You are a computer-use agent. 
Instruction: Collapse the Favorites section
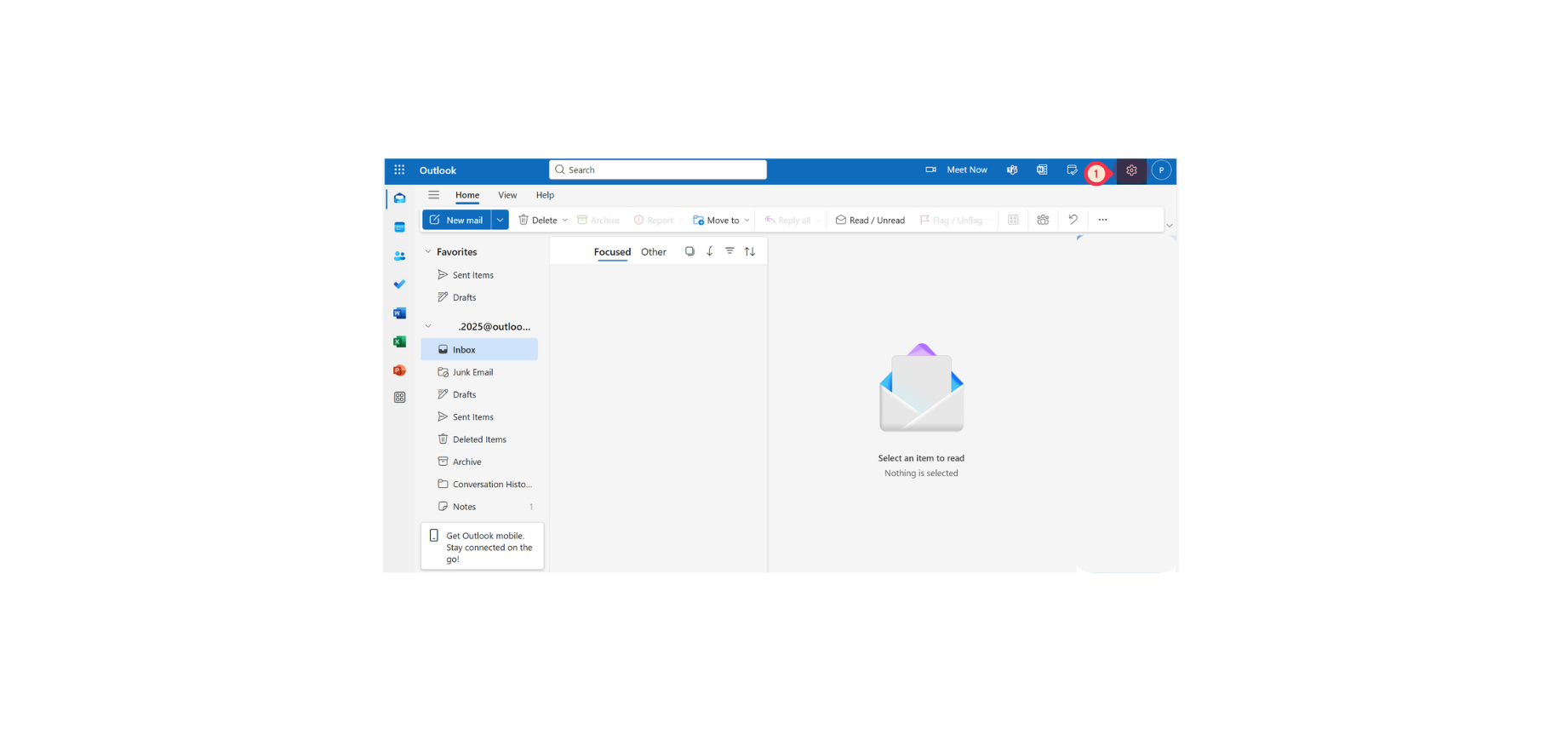[428, 252]
